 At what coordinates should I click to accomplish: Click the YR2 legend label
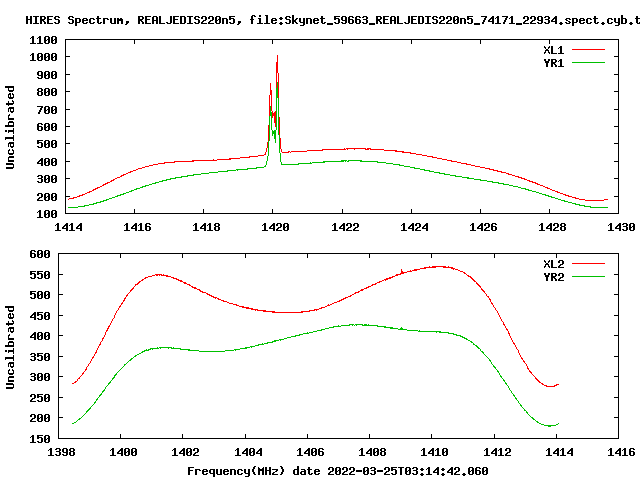pyautogui.click(x=553, y=277)
